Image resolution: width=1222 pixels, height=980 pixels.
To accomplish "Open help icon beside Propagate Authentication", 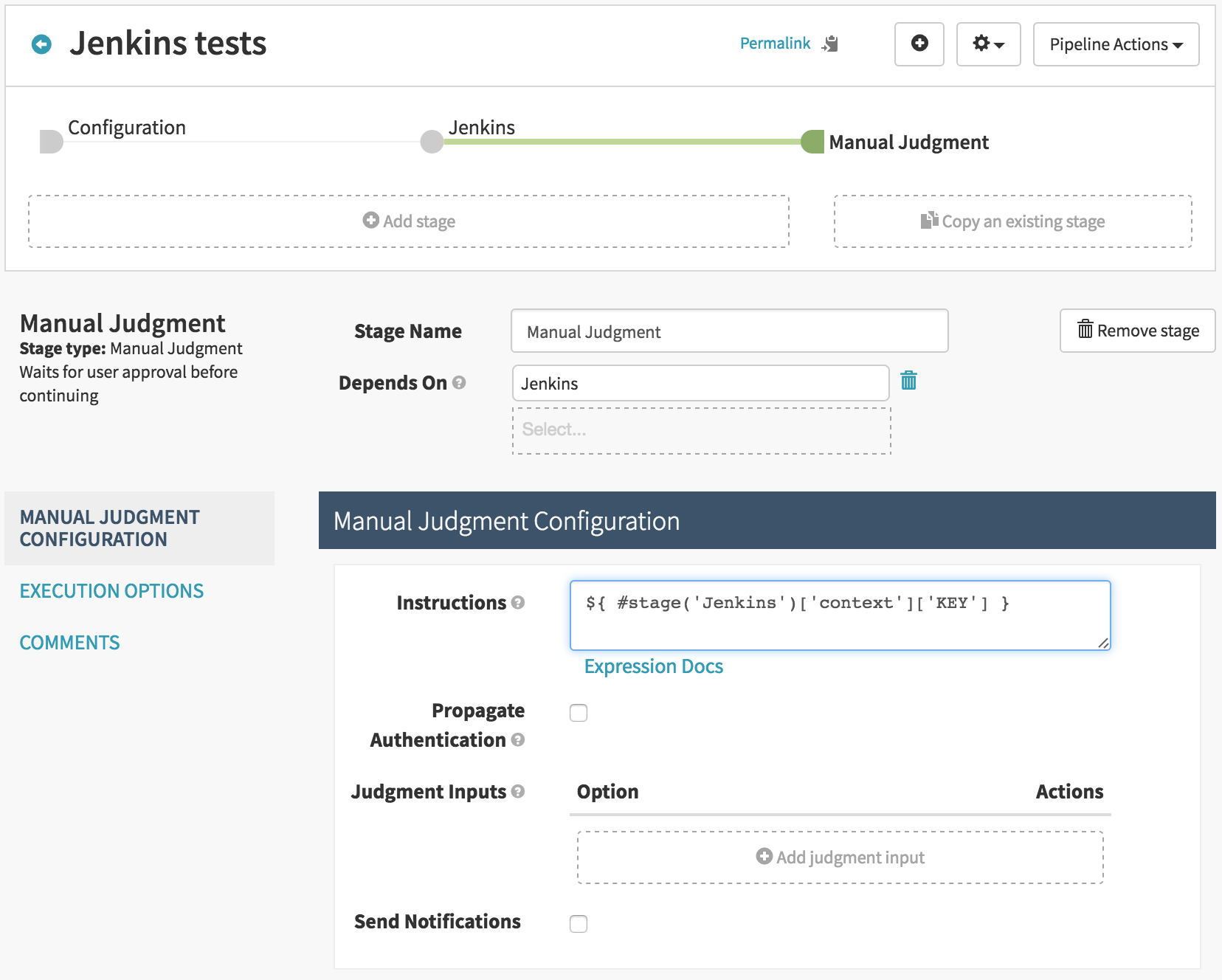I will 518,739.
